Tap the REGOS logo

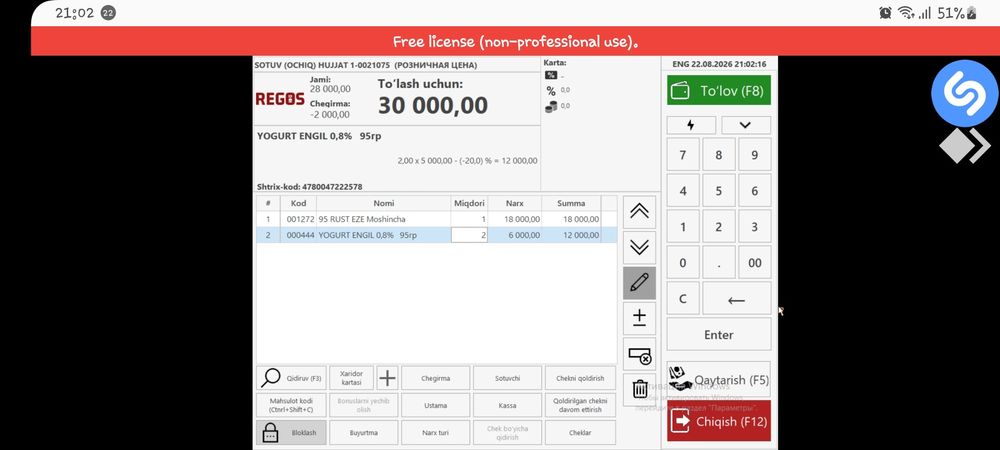click(280, 99)
